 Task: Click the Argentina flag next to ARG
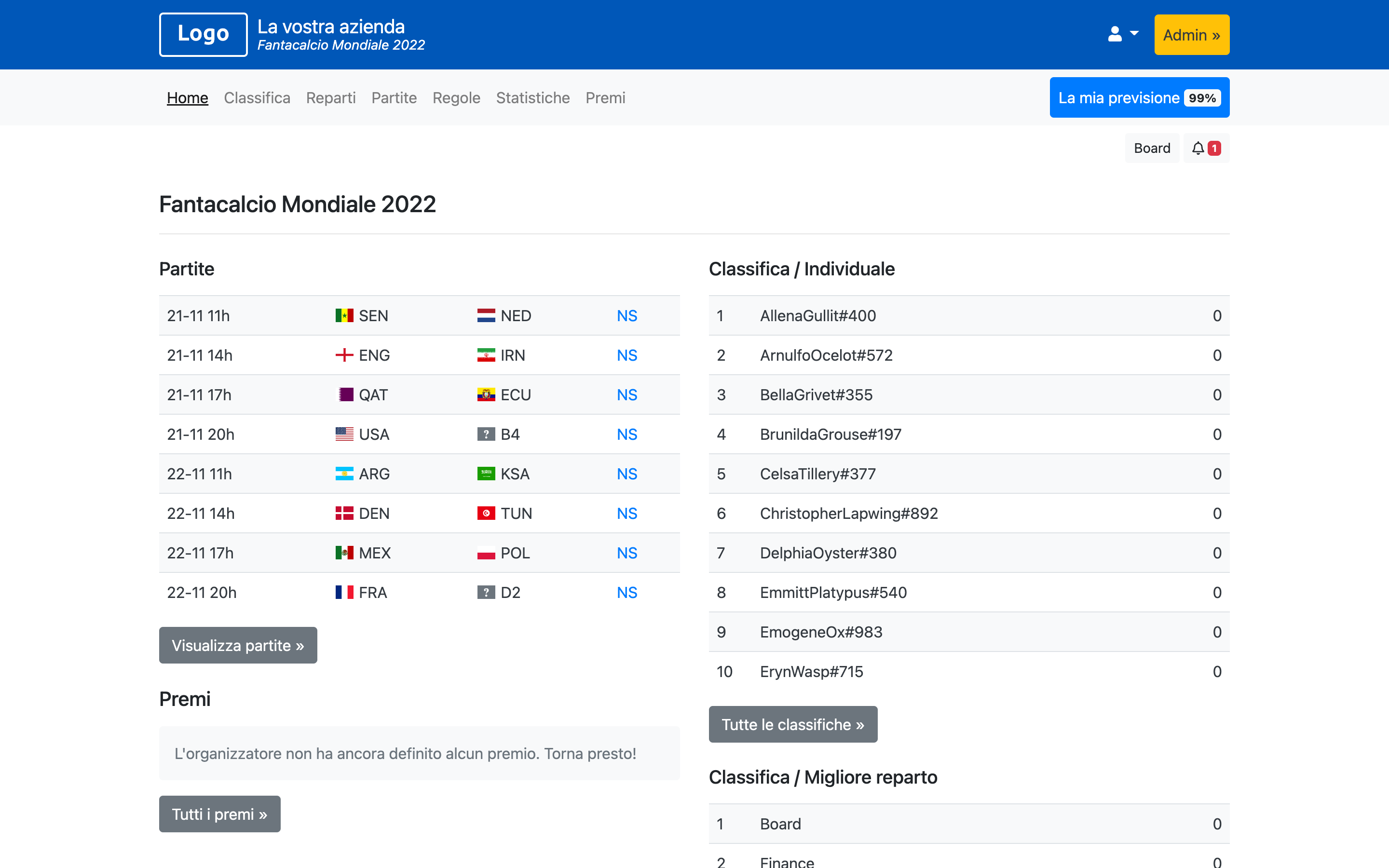pos(344,474)
